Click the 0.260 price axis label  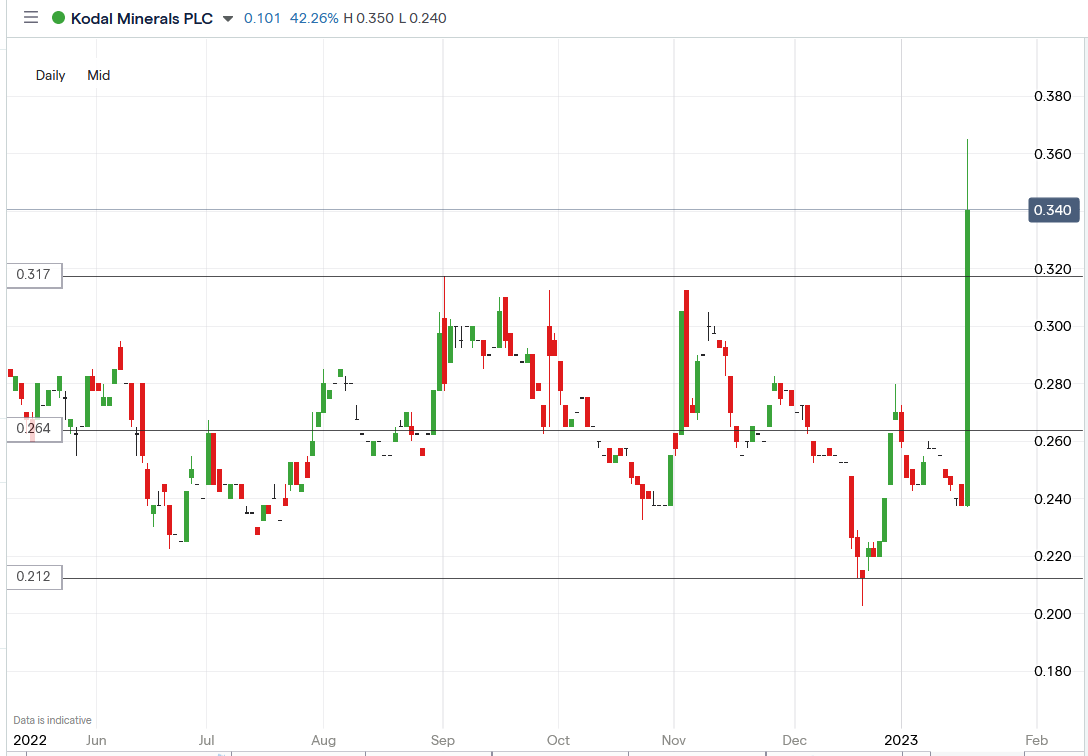click(x=1053, y=441)
